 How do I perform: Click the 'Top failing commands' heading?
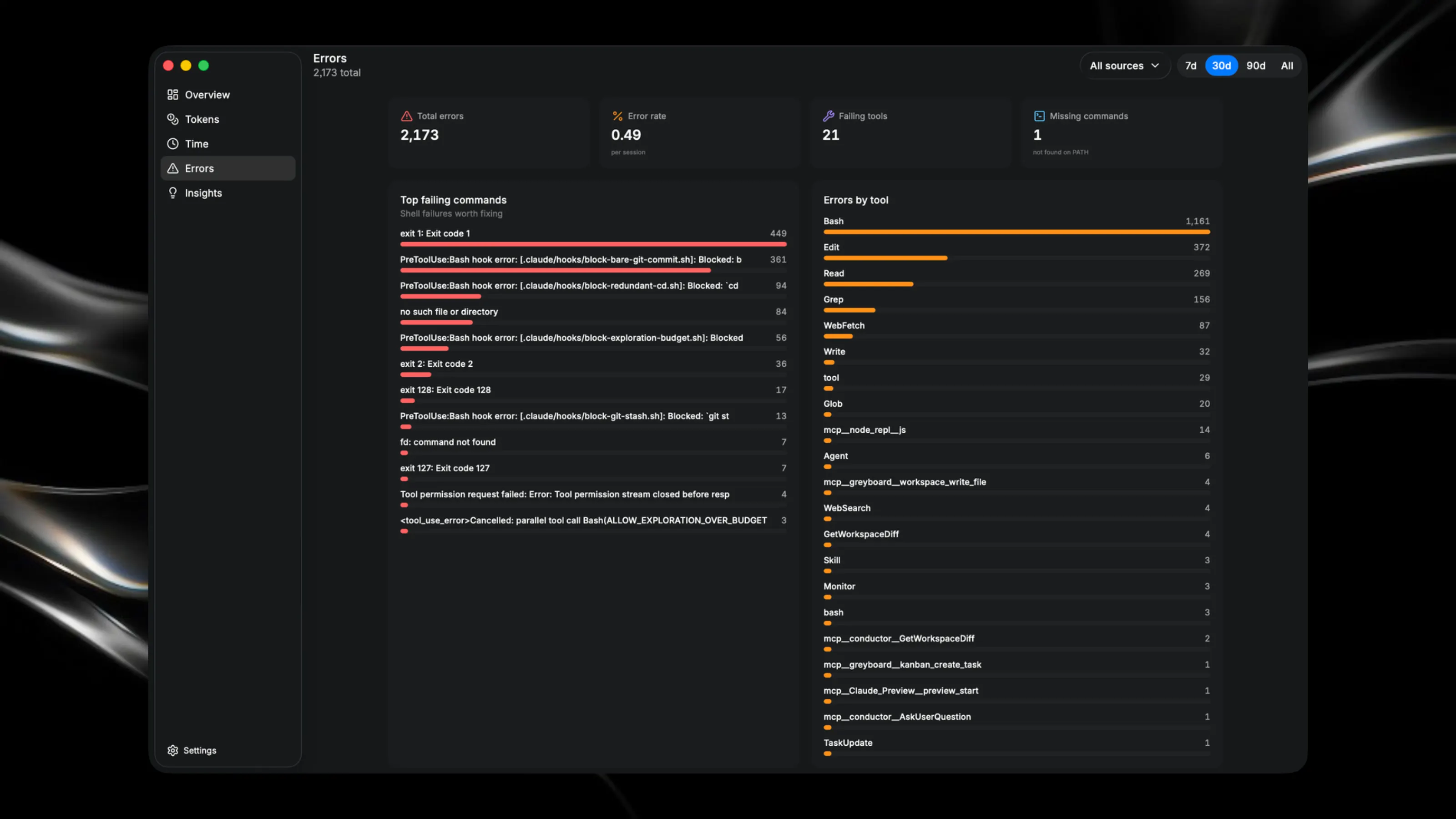pyautogui.click(x=453, y=200)
